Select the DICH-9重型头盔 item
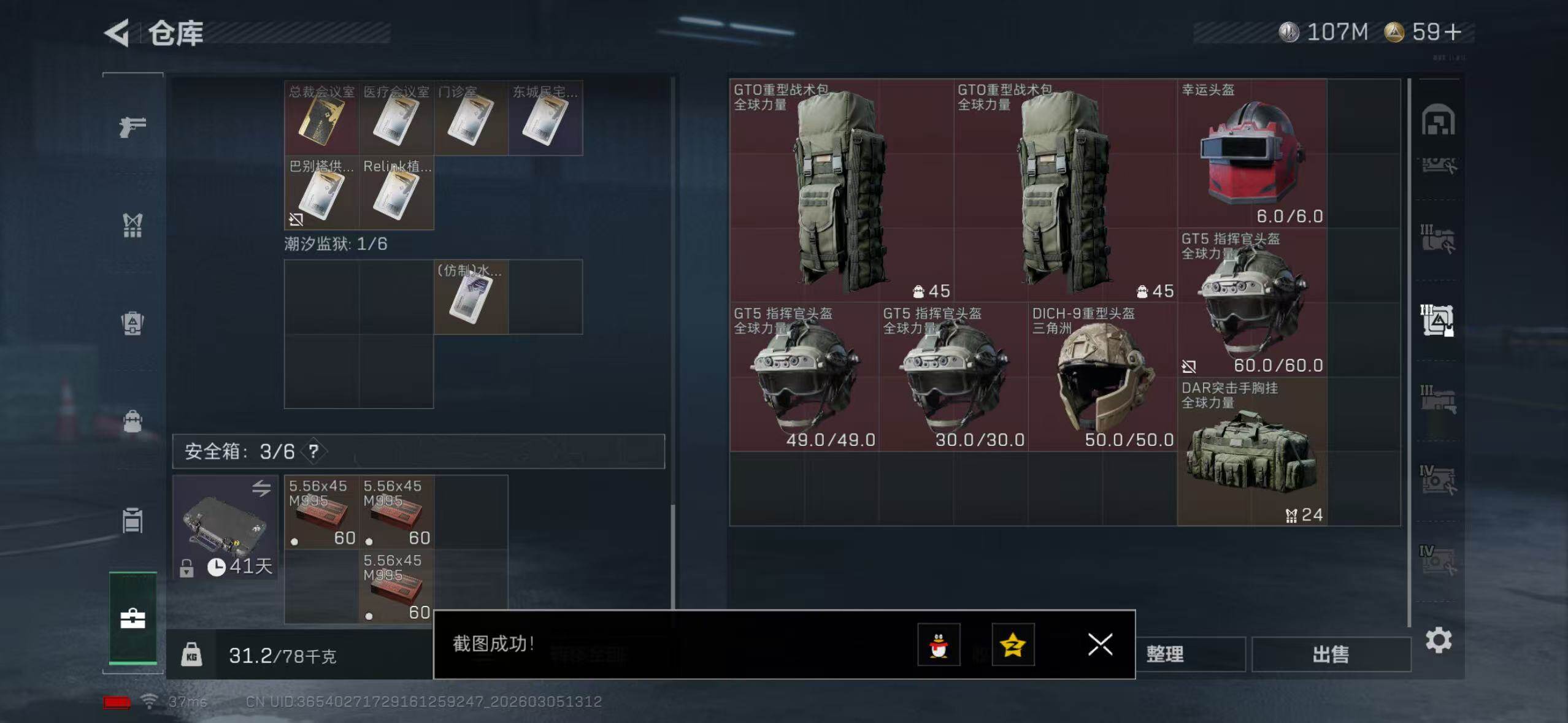This screenshot has width=1568, height=723. pos(1102,377)
